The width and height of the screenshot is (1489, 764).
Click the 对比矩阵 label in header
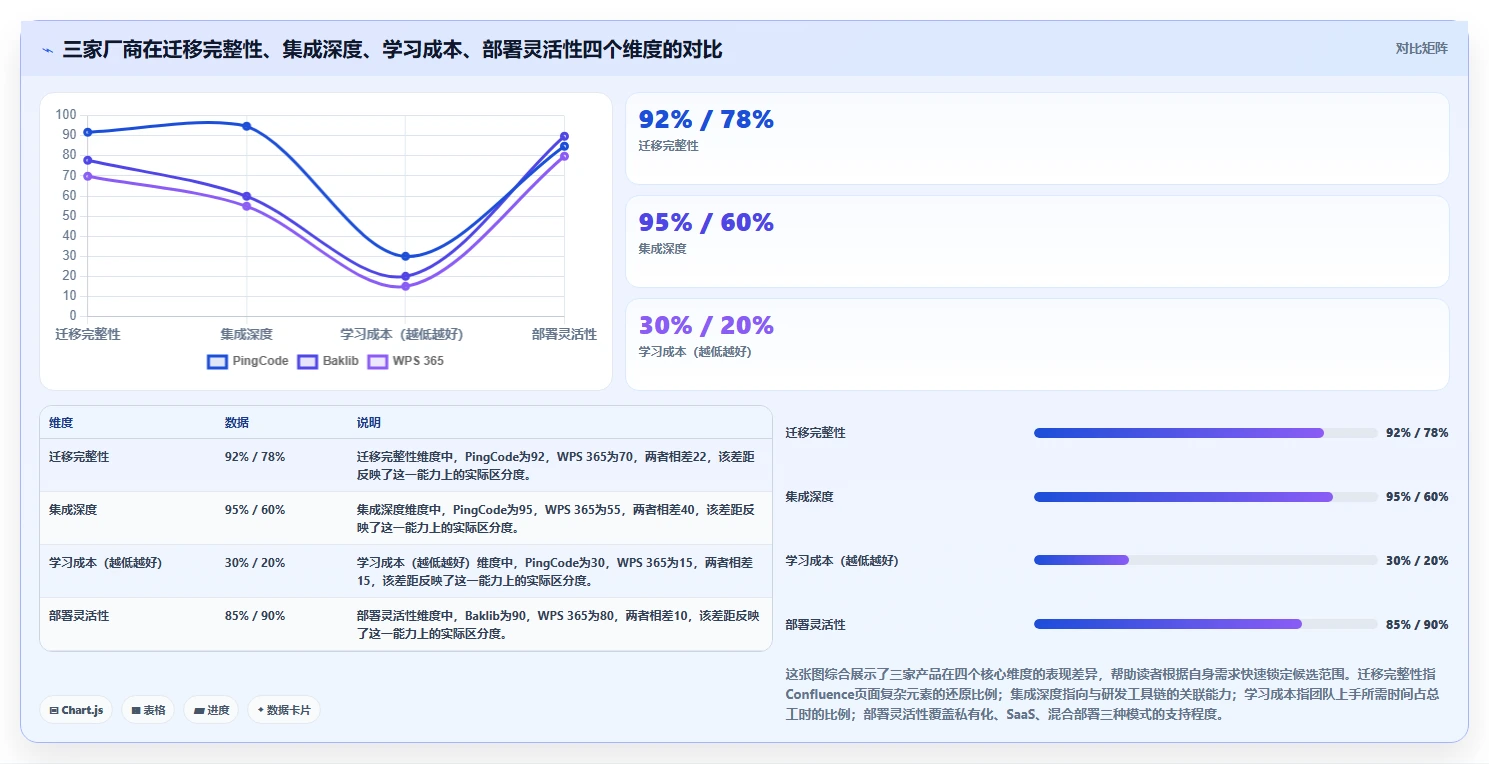pyautogui.click(x=1422, y=48)
